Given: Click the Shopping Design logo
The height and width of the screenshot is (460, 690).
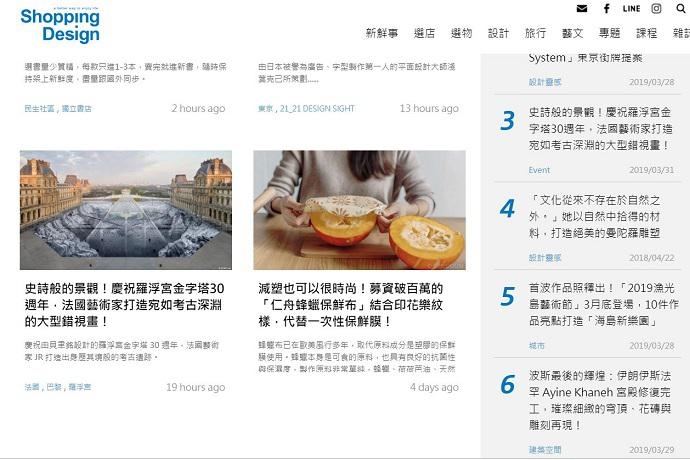Looking at the screenshot, I should (x=60, y=26).
